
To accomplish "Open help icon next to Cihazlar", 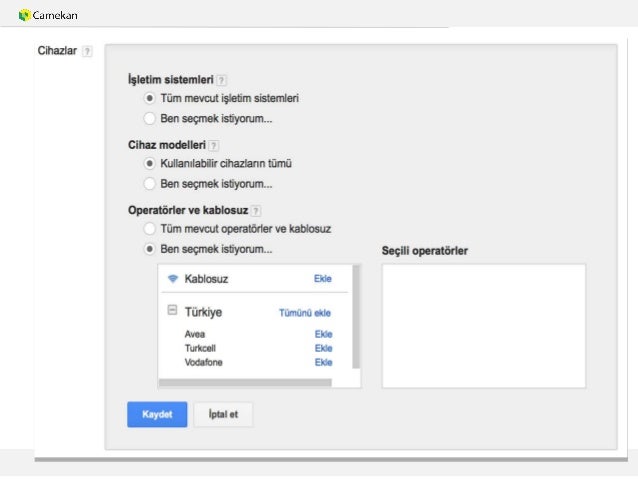I will (87, 51).
